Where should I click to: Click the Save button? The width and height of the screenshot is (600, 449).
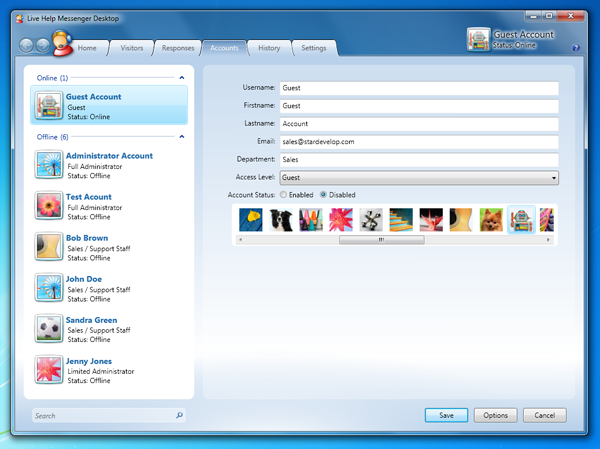click(x=446, y=415)
